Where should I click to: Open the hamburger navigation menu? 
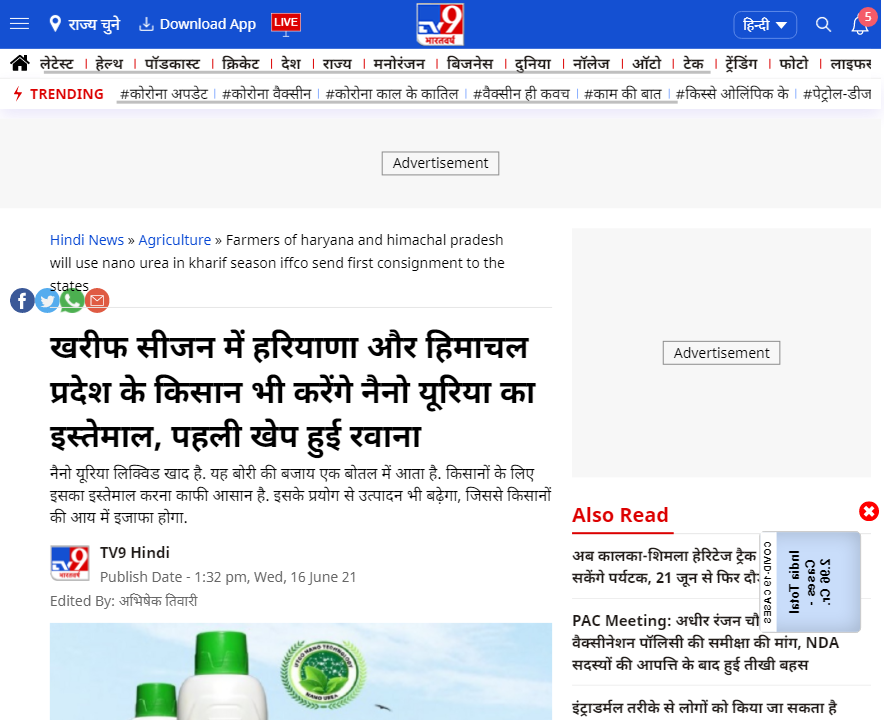click(x=19, y=24)
